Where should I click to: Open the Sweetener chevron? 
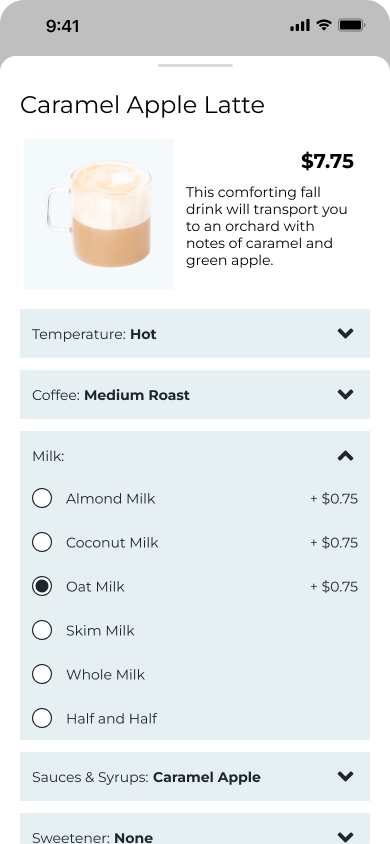click(345, 836)
